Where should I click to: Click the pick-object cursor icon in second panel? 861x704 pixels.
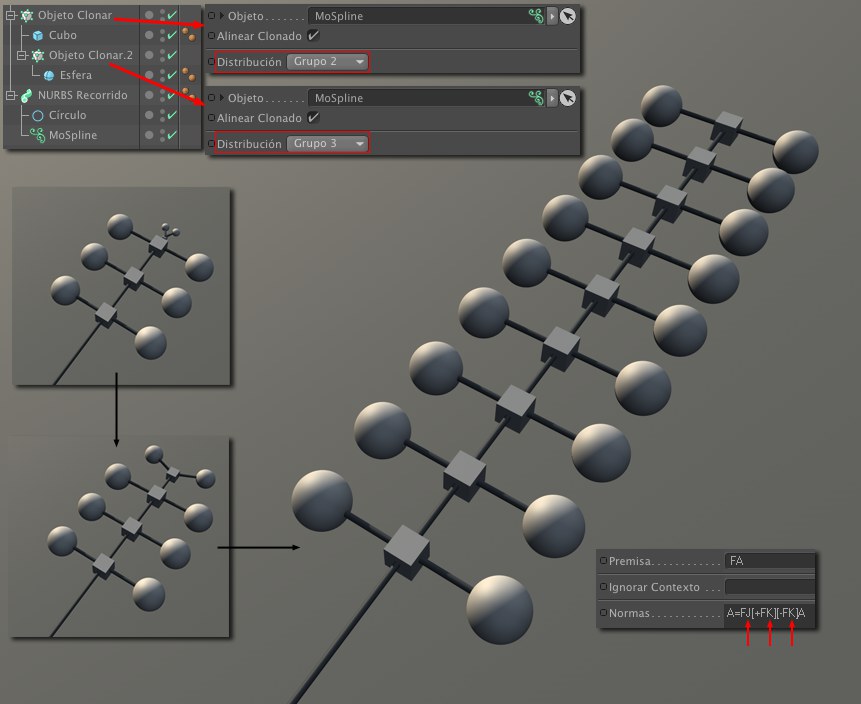pyautogui.click(x=568, y=98)
